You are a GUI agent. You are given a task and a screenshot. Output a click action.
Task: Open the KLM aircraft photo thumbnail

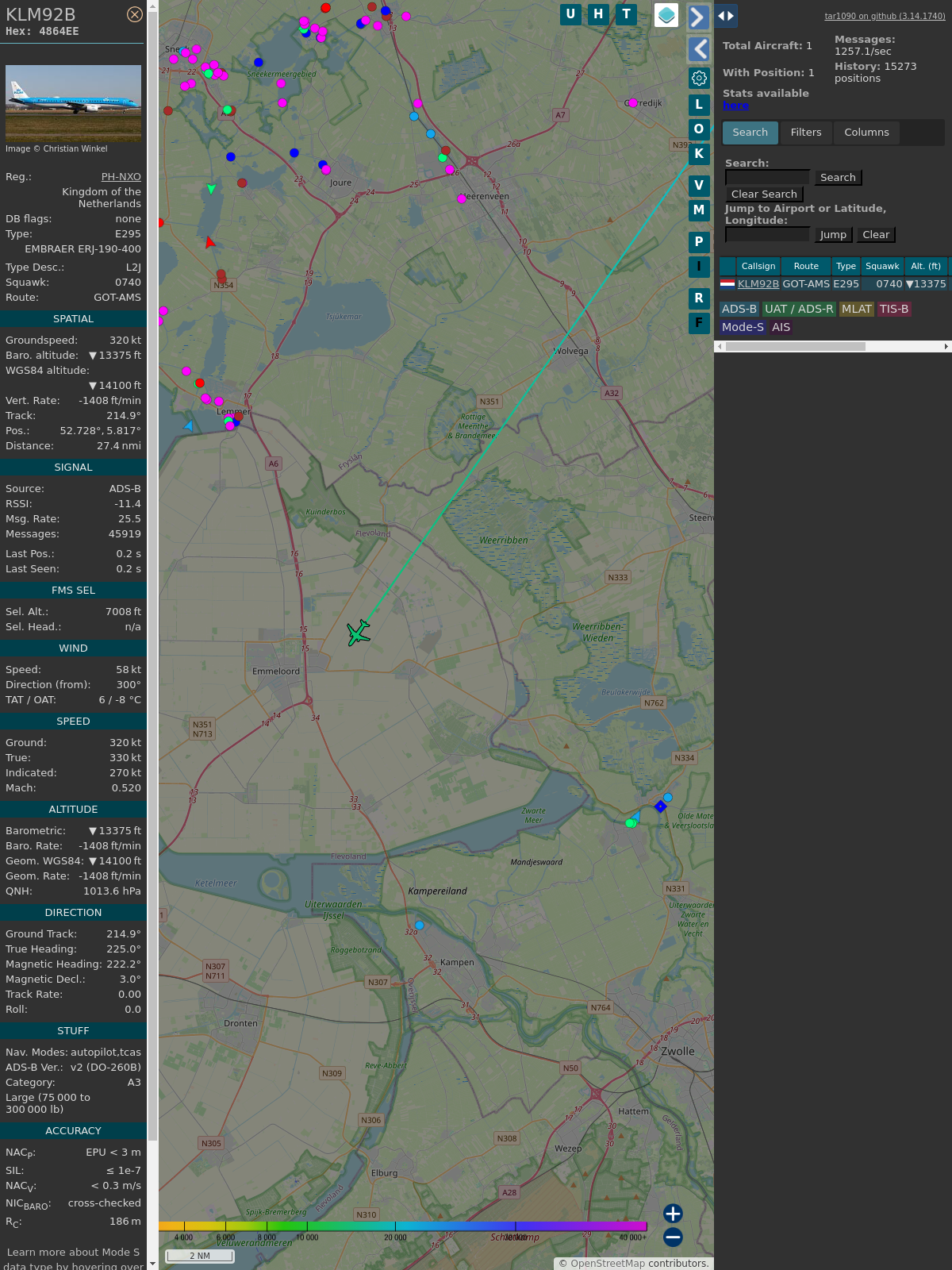coord(73,103)
